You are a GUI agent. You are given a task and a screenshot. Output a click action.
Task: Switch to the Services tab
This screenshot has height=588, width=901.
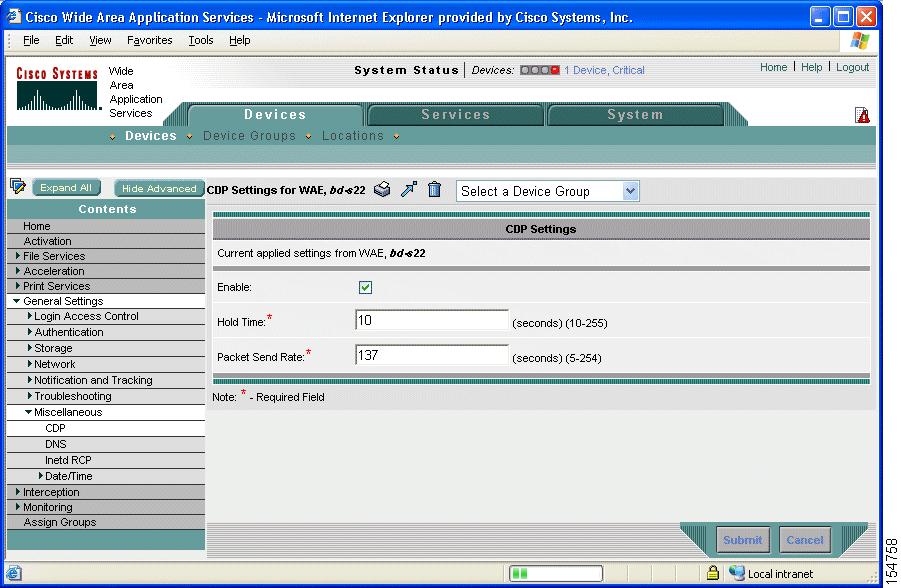pyautogui.click(x=456, y=114)
